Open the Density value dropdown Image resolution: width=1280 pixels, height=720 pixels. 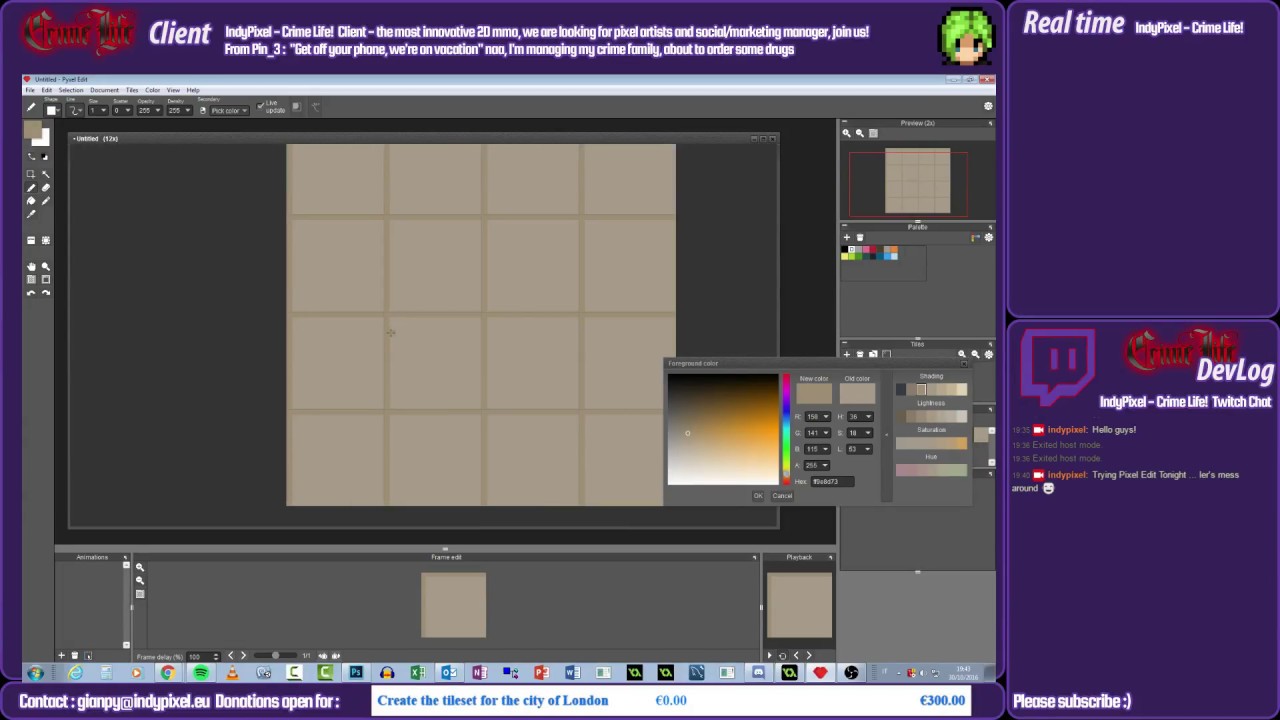coord(180,110)
